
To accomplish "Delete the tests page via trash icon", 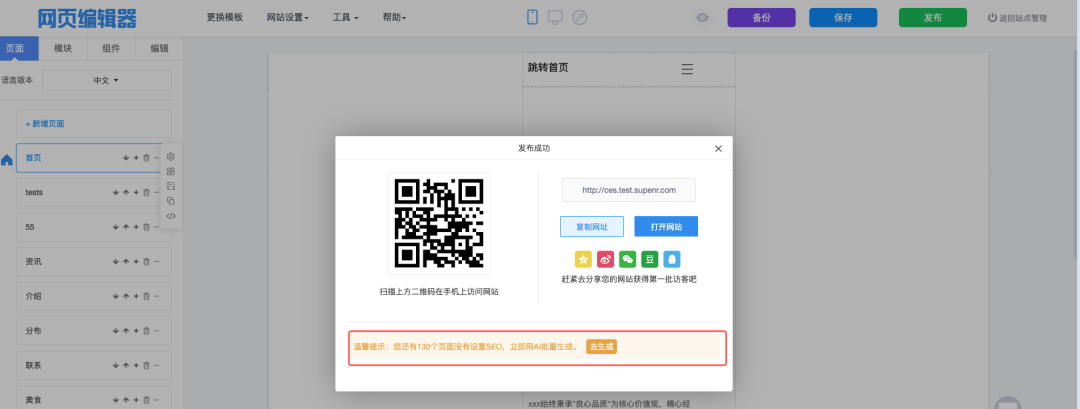I will click(x=146, y=192).
